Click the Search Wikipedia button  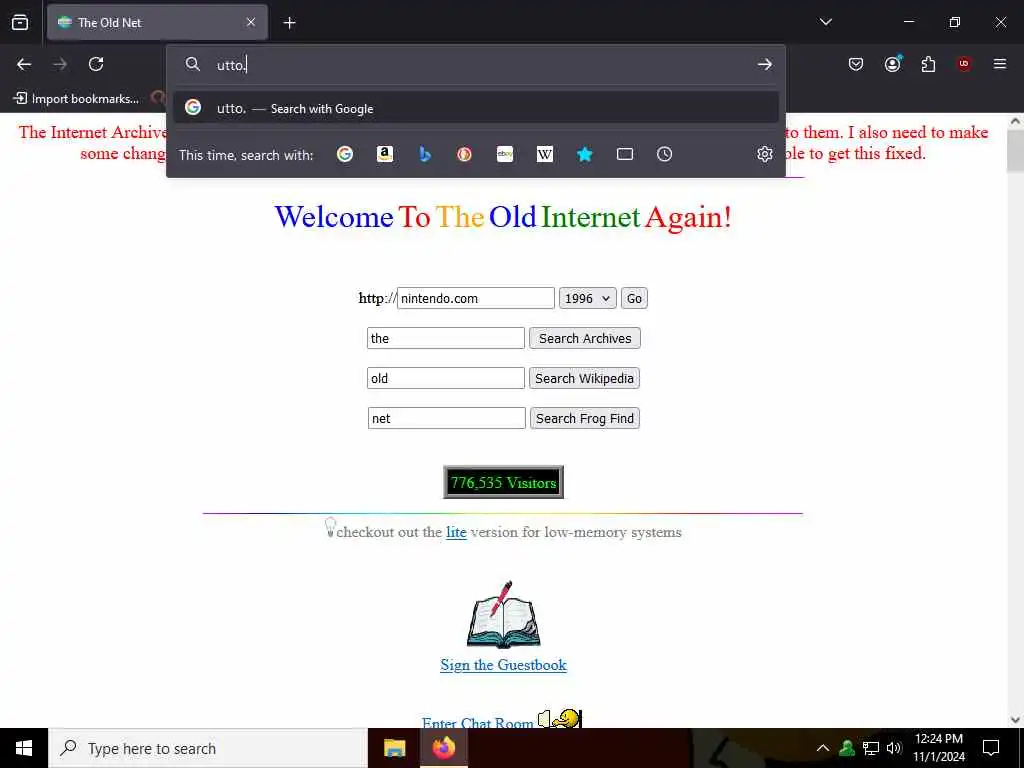tap(584, 378)
